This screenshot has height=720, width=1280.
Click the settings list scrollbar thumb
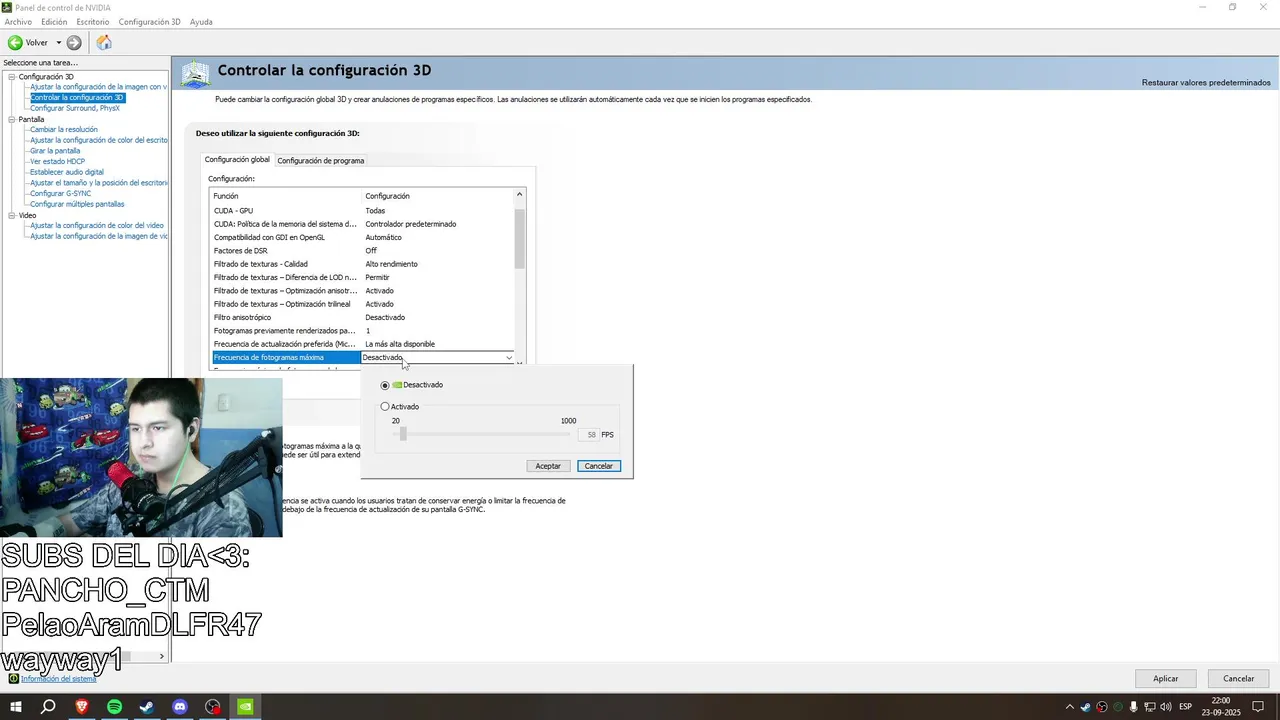(519, 239)
